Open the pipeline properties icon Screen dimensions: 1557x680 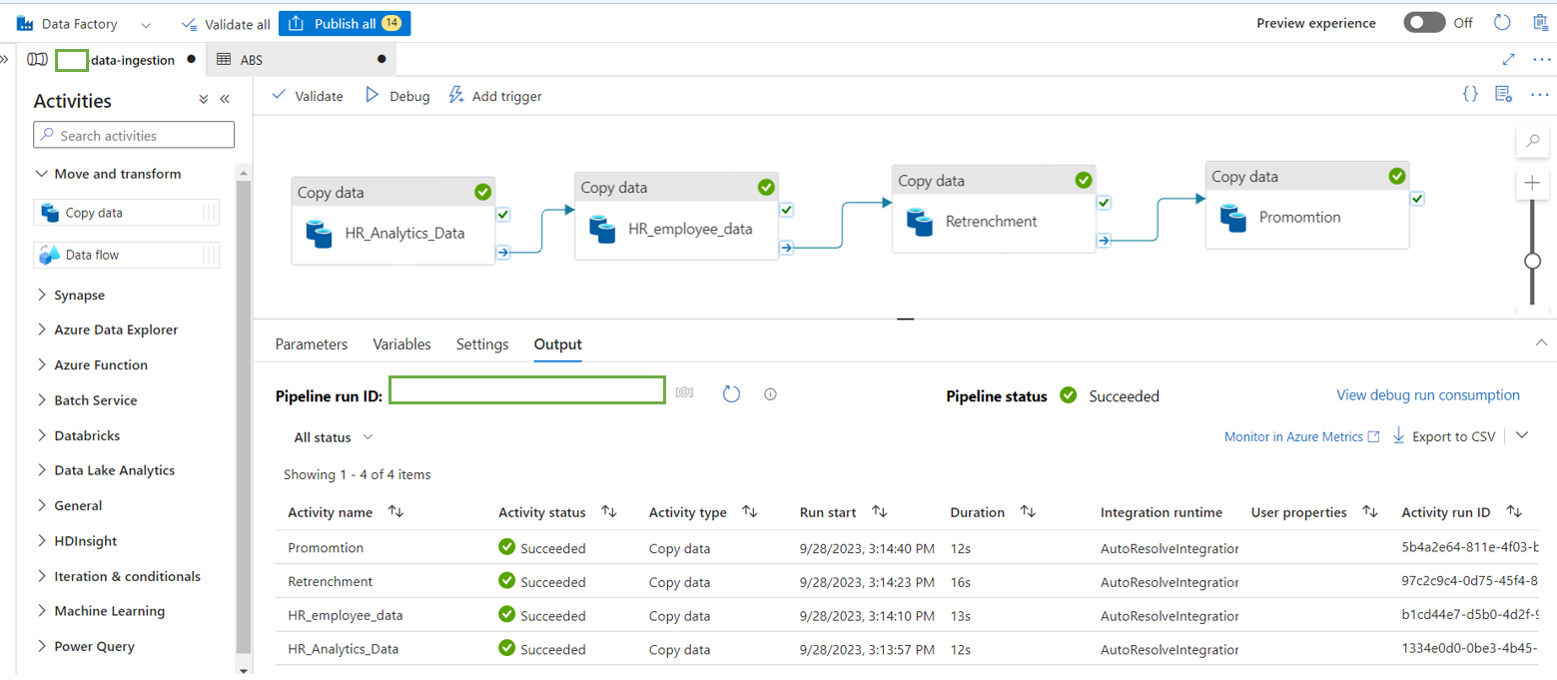click(x=1503, y=94)
